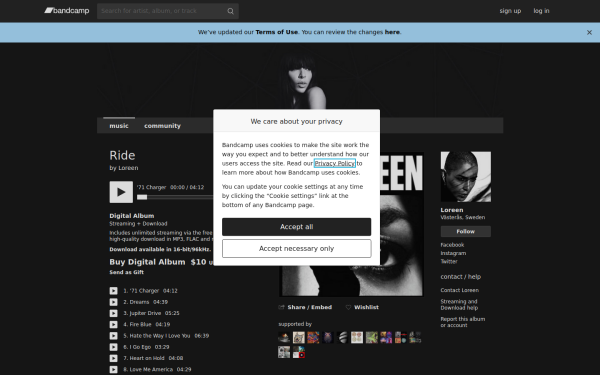Play track 2 Dreams

click(114, 302)
